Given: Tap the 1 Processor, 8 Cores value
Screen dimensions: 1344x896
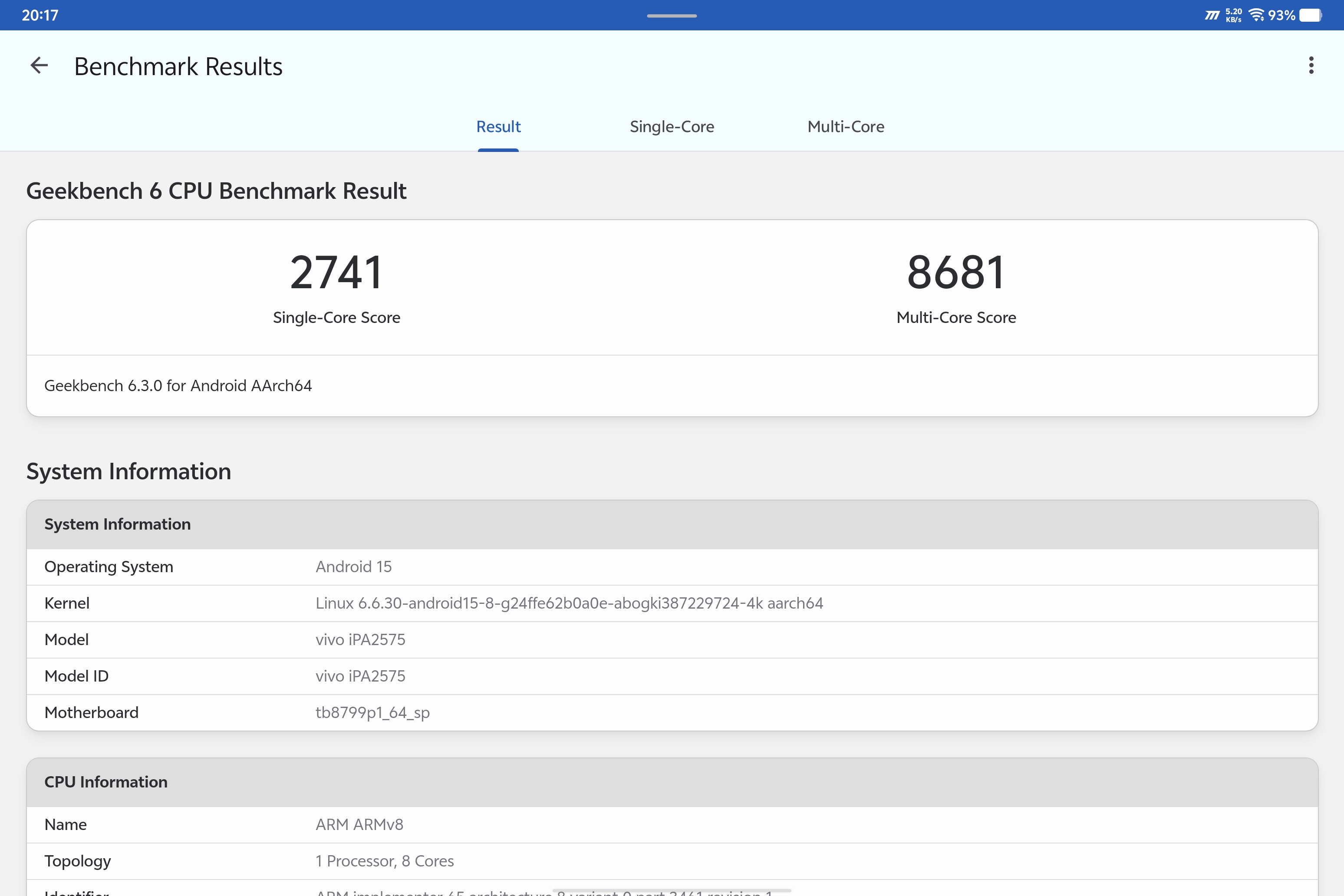Looking at the screenshot, I should [x=385, y=861].
